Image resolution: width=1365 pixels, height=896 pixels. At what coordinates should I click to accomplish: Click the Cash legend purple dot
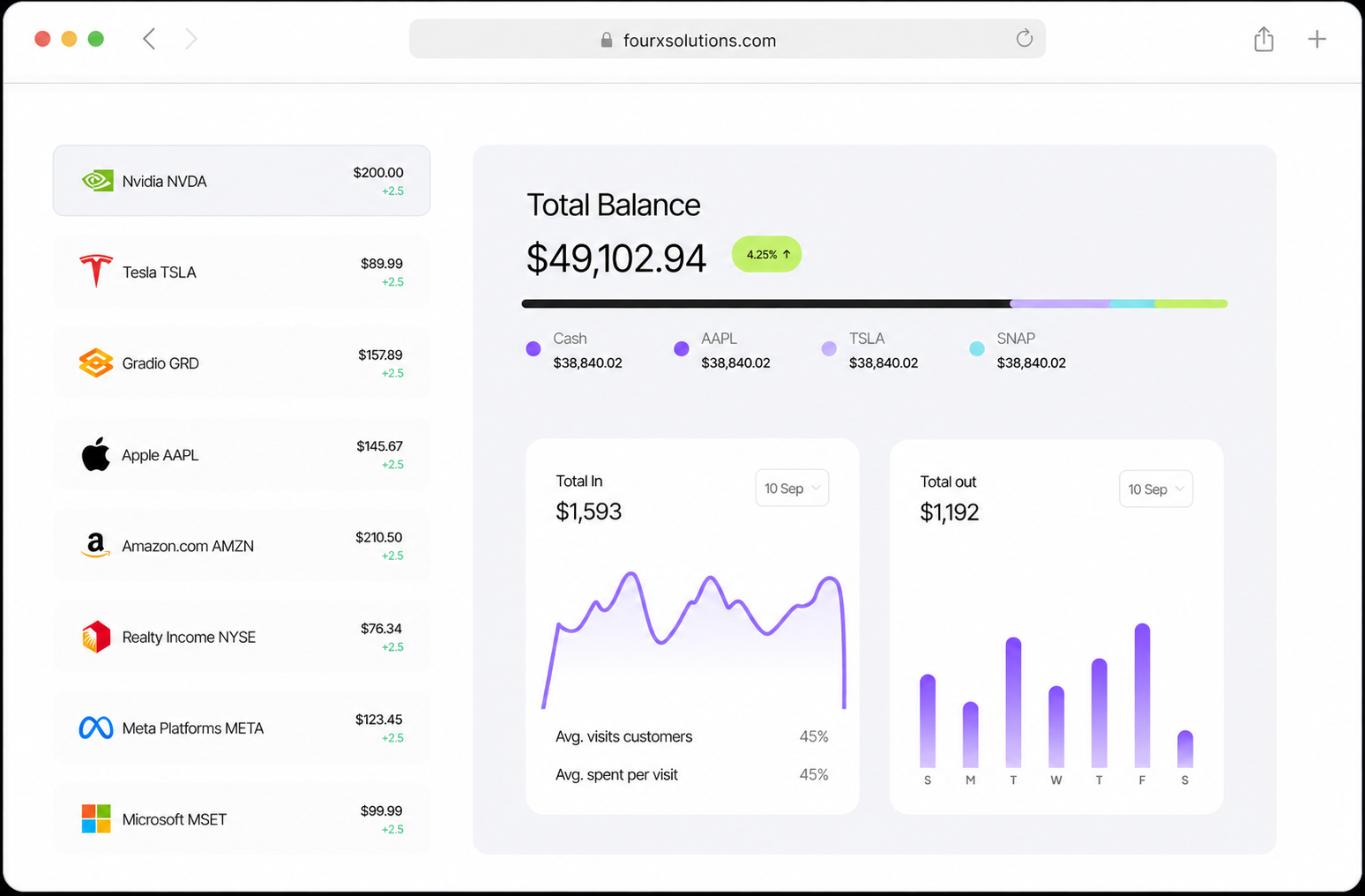533,348
